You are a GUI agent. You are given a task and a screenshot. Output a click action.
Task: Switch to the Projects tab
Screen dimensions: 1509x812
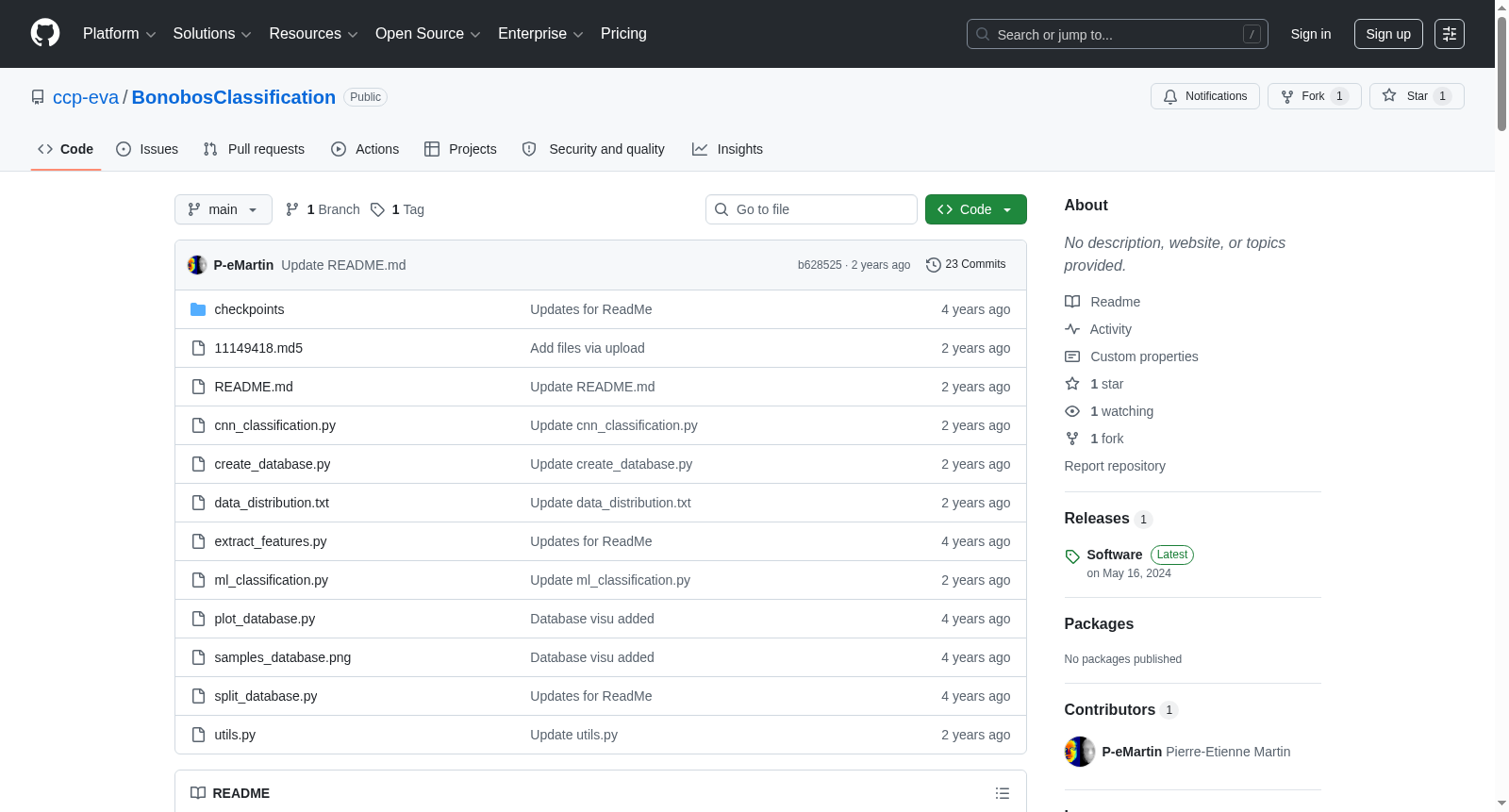tap(460, 149)
